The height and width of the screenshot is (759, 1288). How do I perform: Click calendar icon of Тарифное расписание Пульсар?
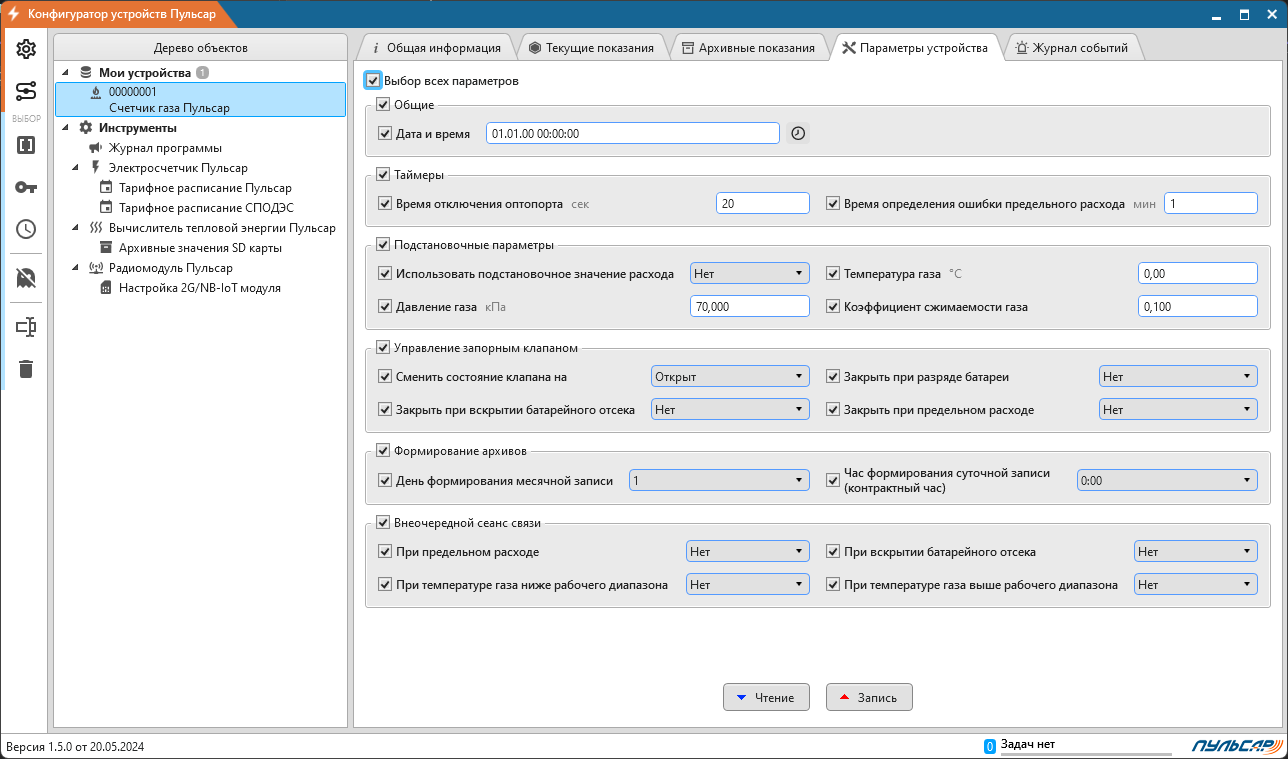(106, 188)
